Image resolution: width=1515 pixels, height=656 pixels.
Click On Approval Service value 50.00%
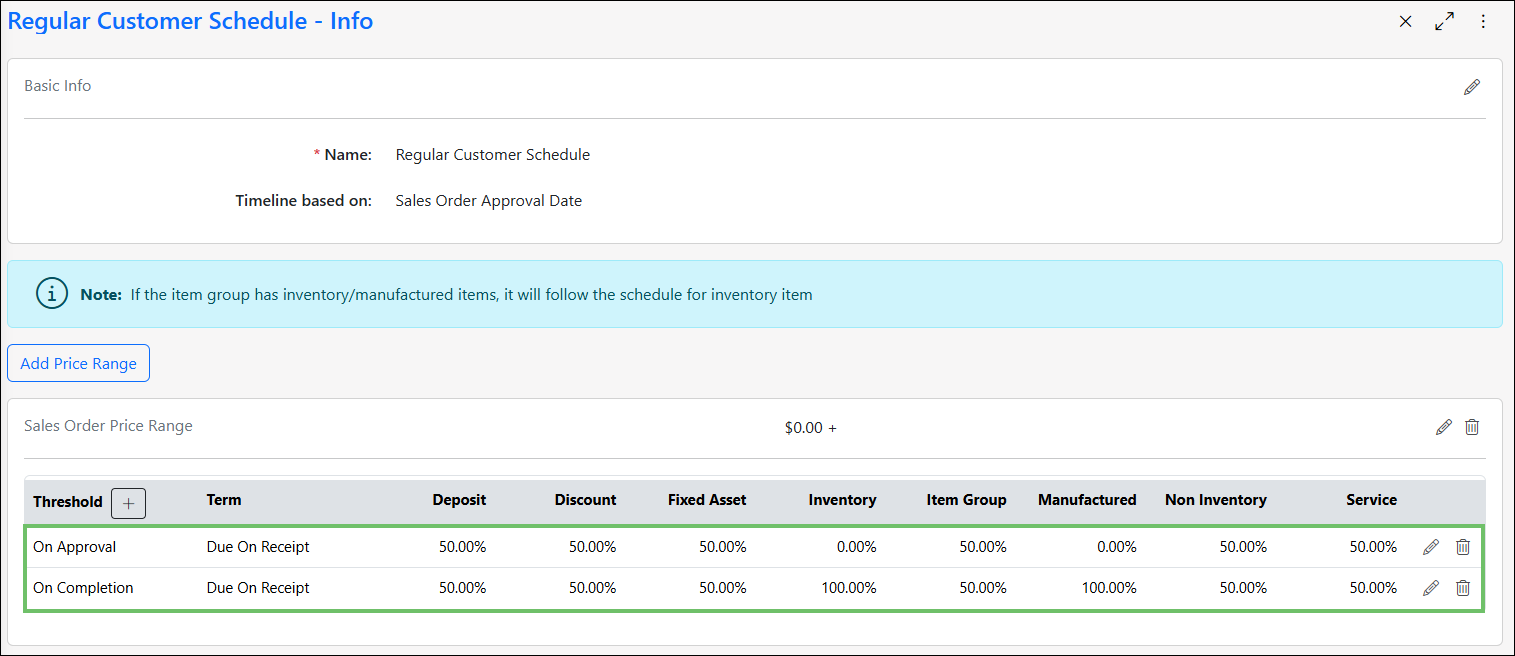coord(1373,547)
